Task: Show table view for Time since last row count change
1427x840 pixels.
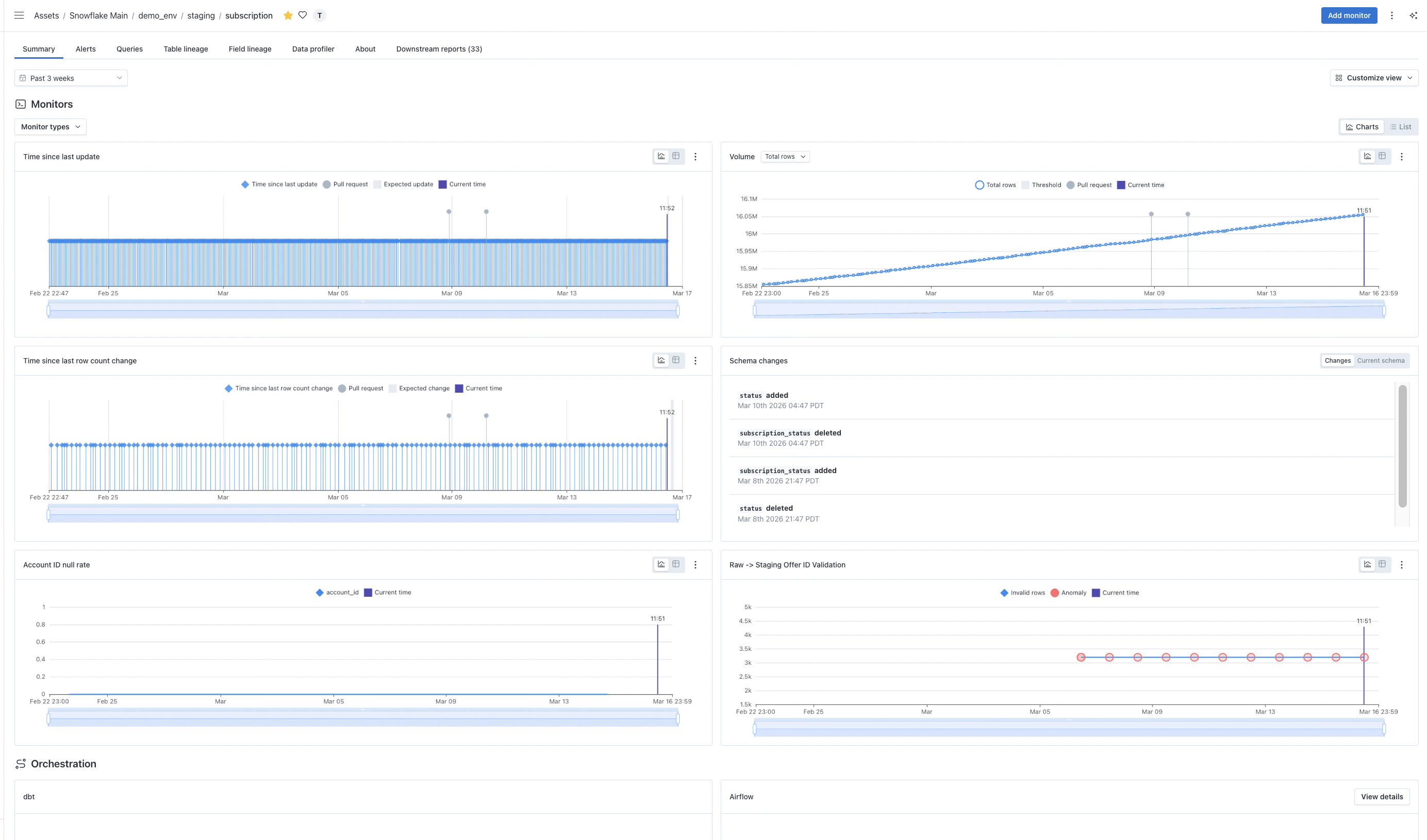Action: [675, 360]
